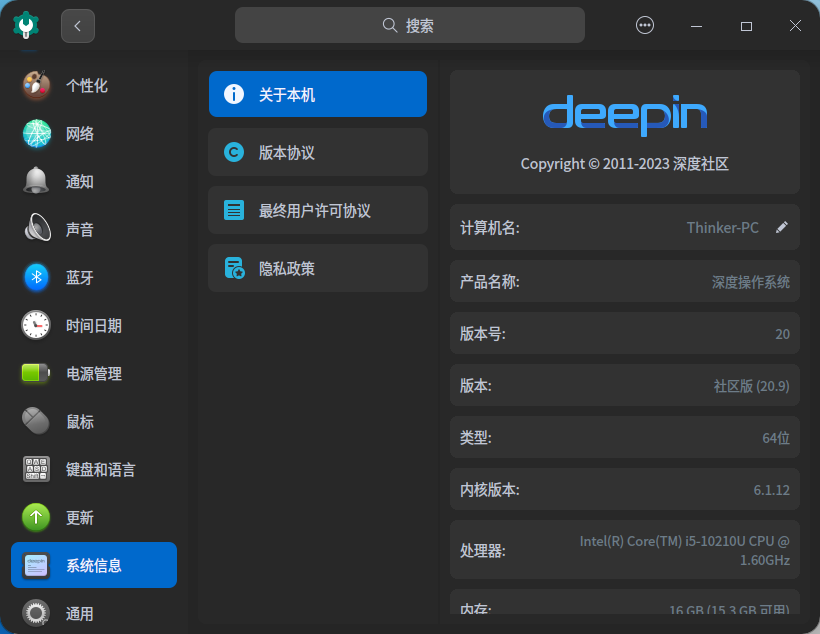820x634 pixels.
Task: Go back with the arrow button
Action: tap(78, 26)
